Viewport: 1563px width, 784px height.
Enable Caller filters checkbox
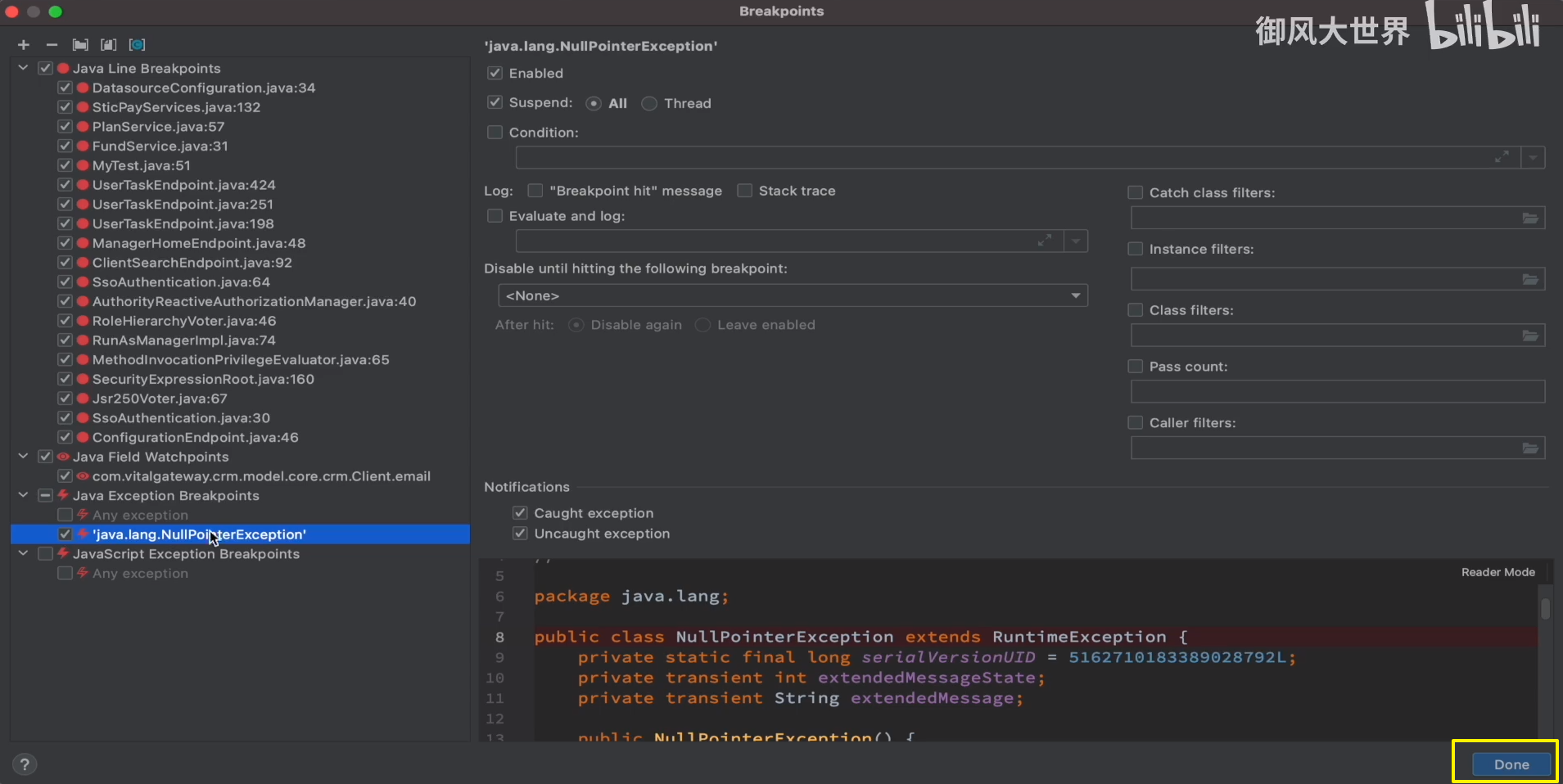[1135, 422]
